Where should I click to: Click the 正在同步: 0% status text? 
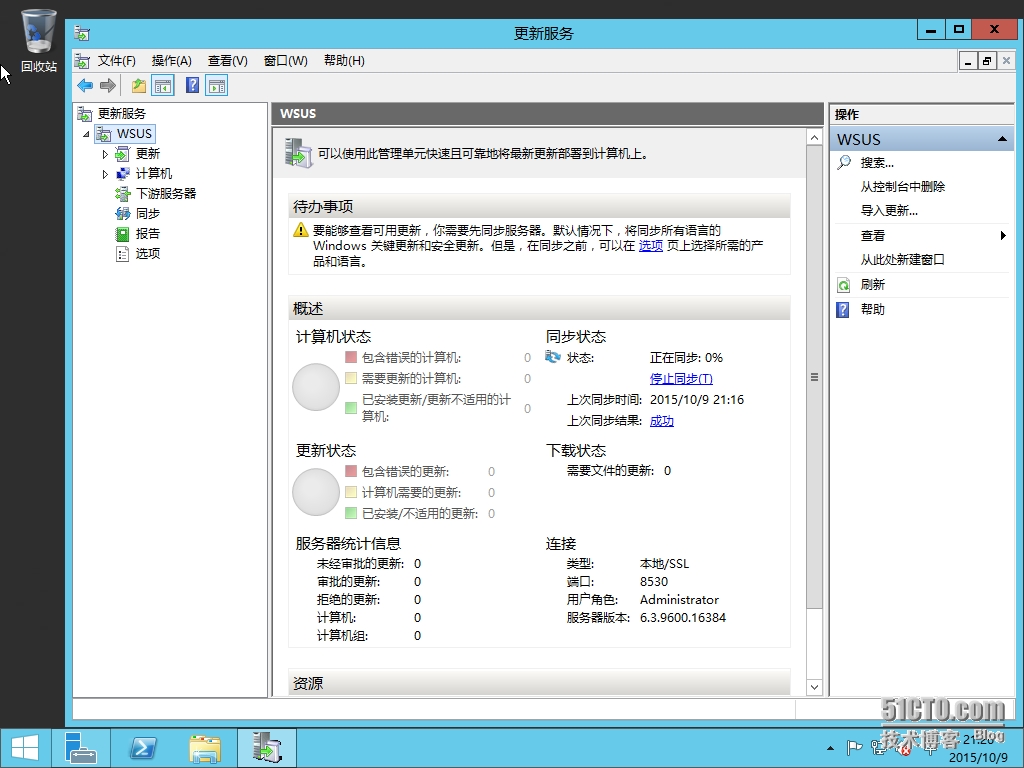686,358
